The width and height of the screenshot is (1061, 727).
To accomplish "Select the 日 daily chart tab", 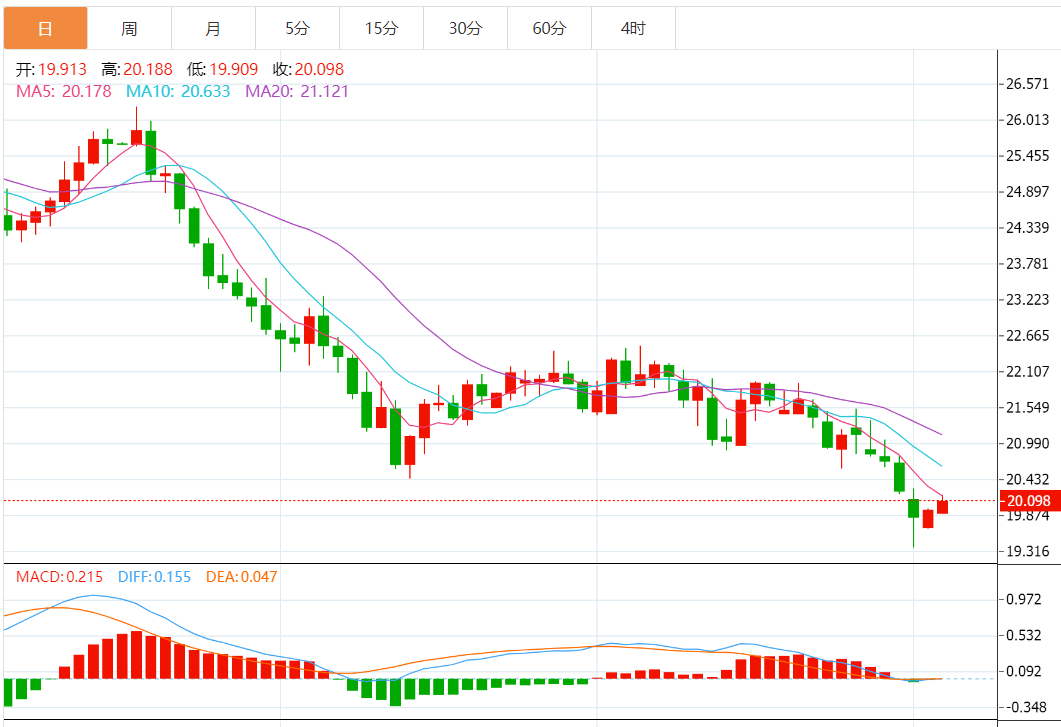I will pos(45,28).
